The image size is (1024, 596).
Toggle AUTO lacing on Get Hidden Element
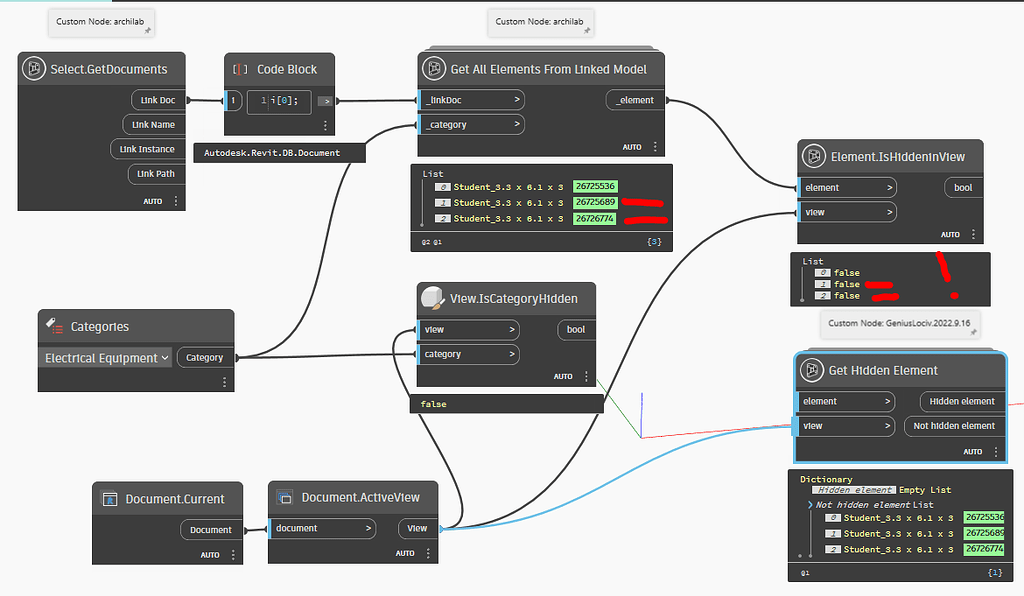972,451
